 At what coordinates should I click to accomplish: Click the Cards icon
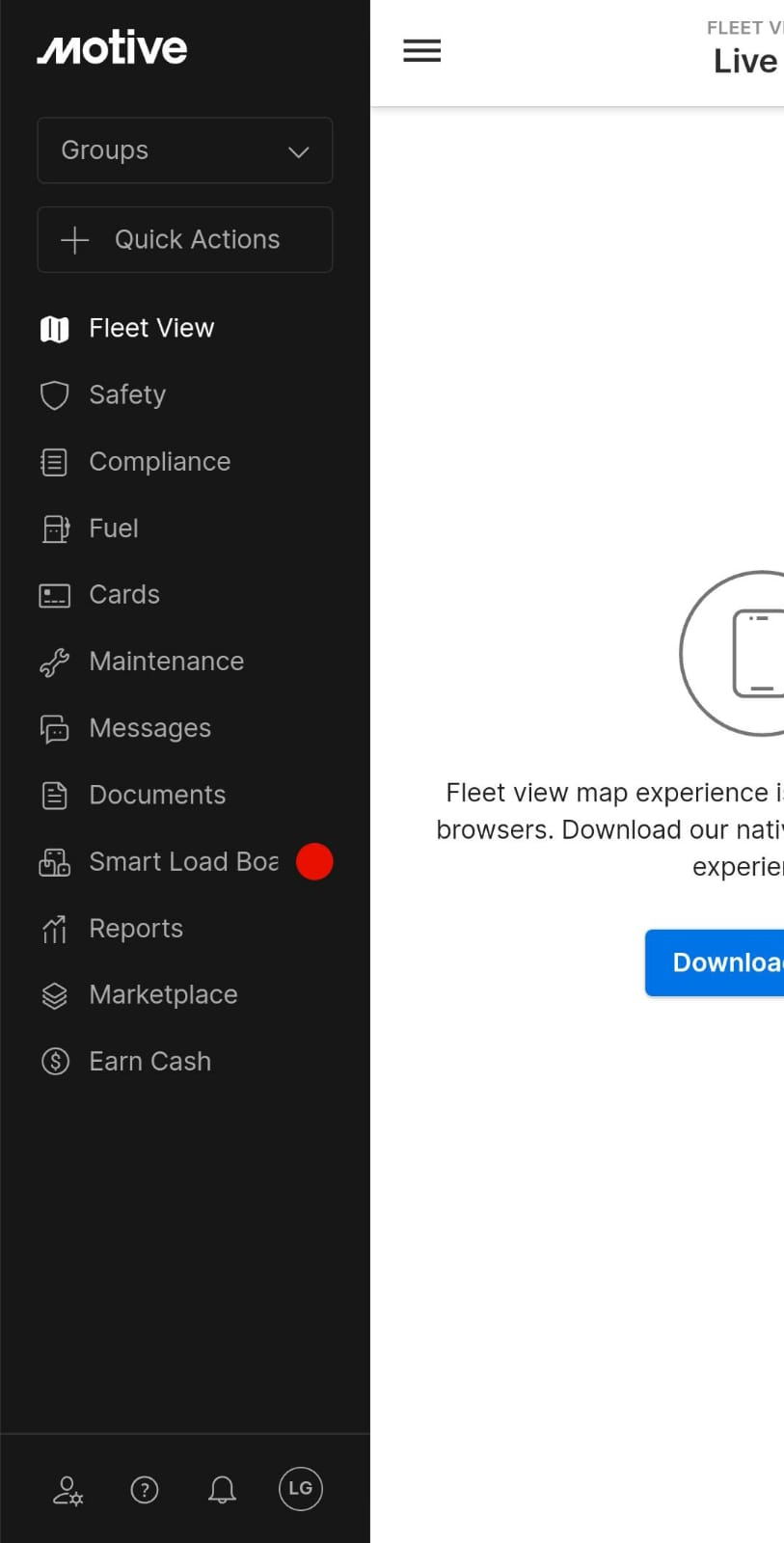(x=55, y=595)
